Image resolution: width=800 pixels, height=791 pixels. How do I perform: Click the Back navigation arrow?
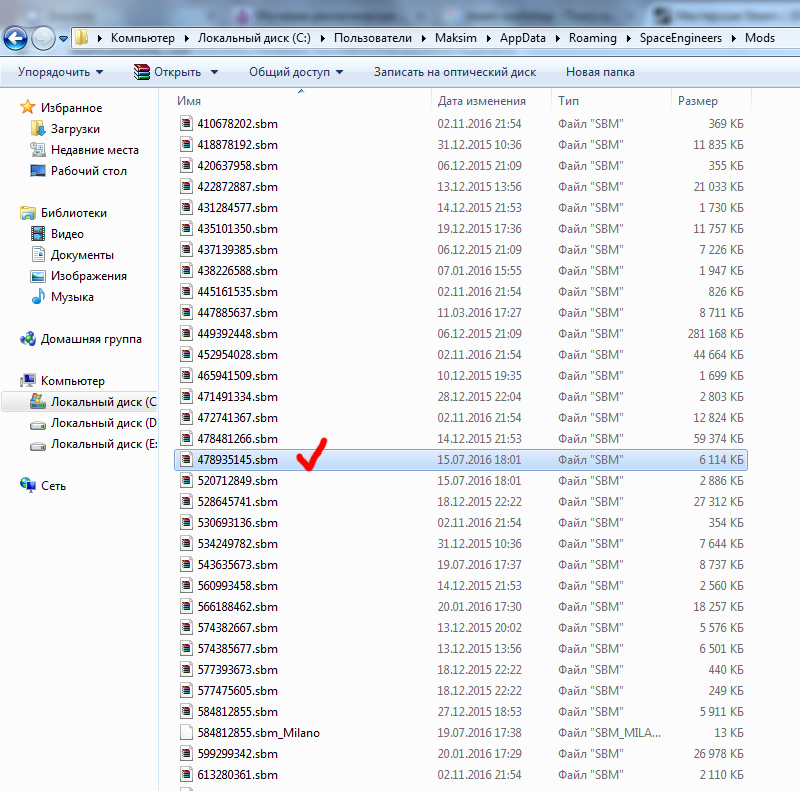(15, 38)
